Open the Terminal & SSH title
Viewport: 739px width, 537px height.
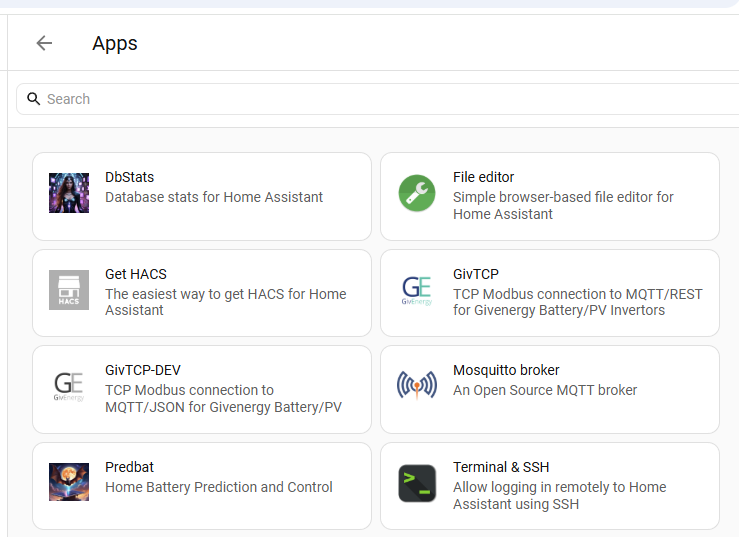pyautogui.click(x=501, y=467)
